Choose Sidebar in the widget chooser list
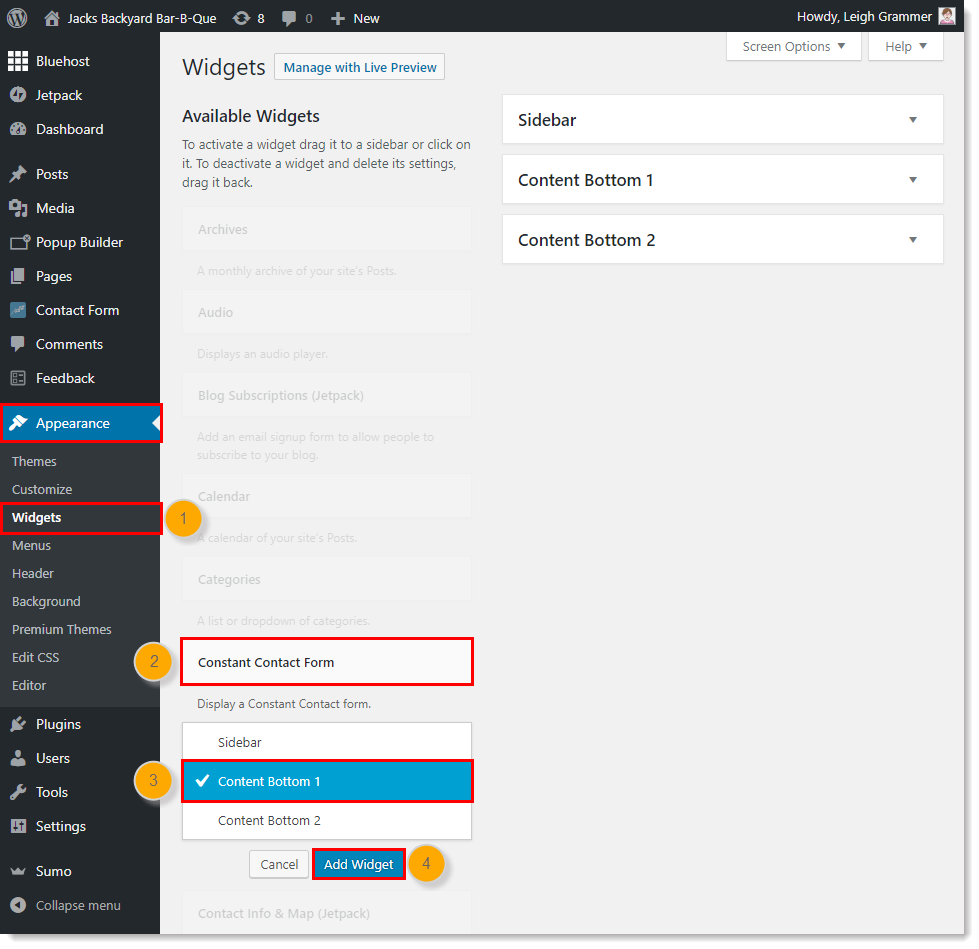 (x=327, y=742)
